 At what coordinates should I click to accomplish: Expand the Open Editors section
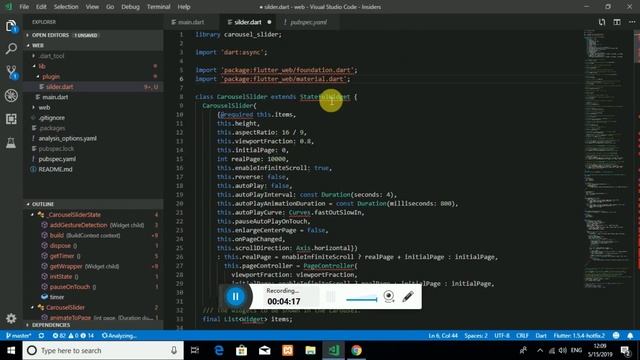[93, 35]
